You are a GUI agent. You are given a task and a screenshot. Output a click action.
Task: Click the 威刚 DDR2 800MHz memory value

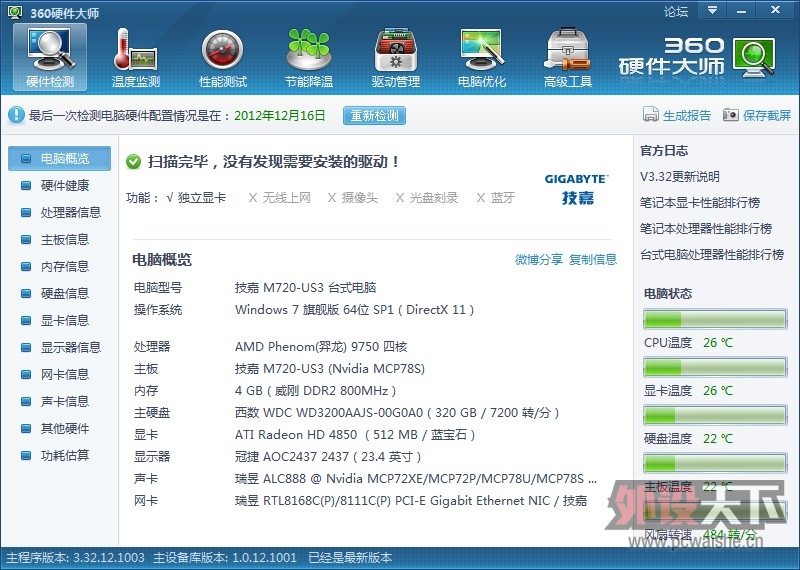(315, 391)
